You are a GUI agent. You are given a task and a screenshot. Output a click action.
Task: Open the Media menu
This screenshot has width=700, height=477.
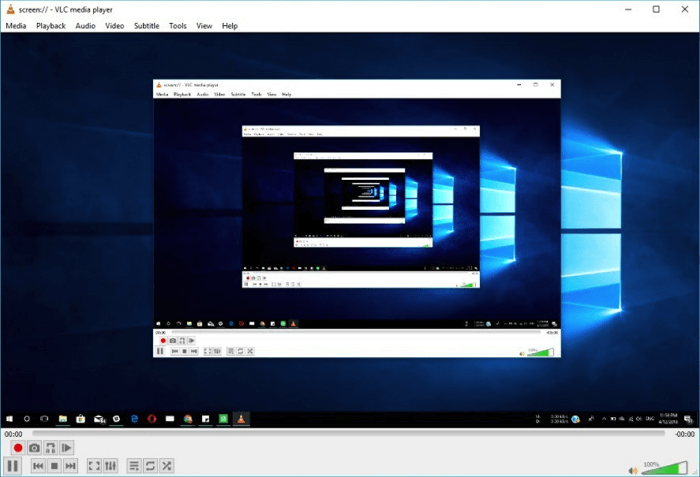(x=16, y=25)
